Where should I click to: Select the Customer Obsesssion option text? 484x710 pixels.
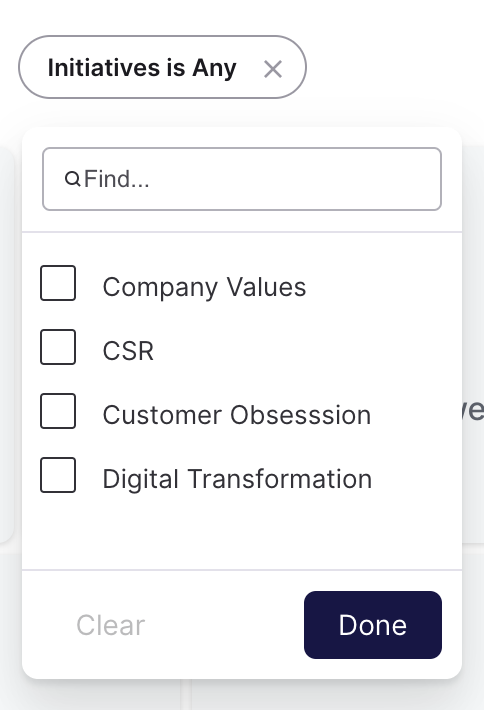(237, 415)
